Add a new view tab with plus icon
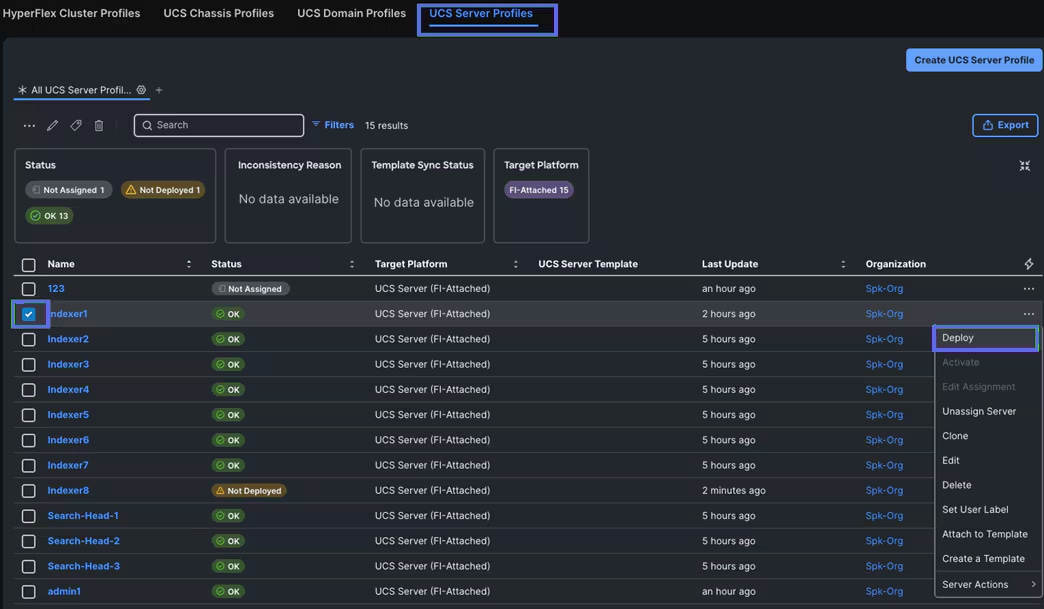Image resolution: width=1044 pixels, height=609 pixels. [159, 90]
